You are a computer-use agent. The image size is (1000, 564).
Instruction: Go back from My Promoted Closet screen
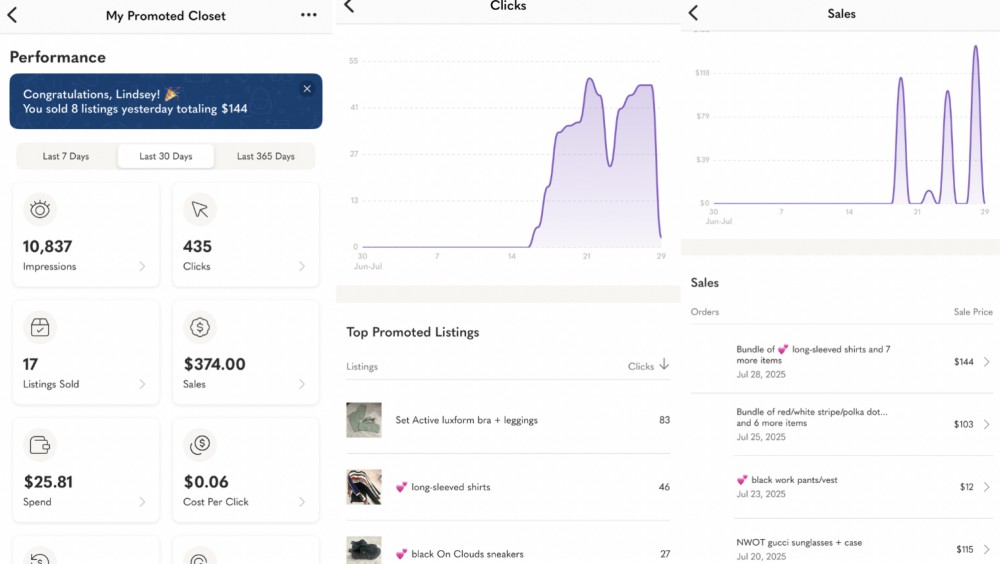12,15
